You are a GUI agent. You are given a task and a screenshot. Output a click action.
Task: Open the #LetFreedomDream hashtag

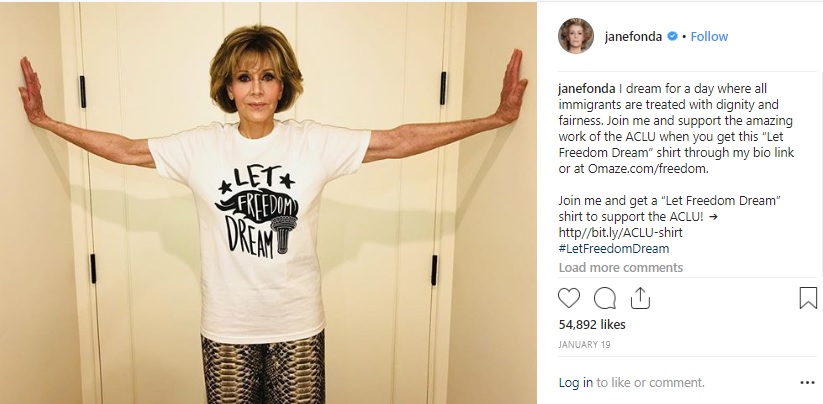point(614,248)
